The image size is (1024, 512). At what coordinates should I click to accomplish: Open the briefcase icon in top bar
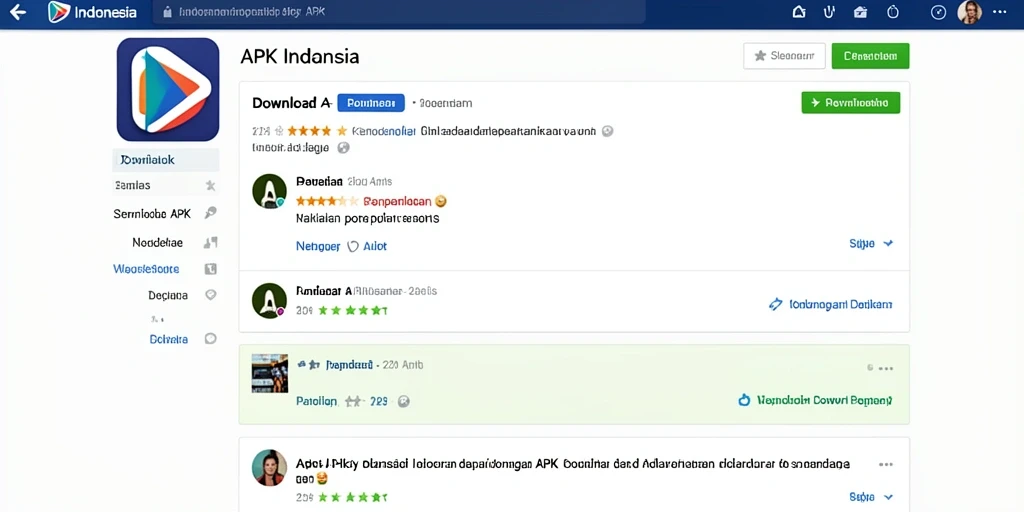click(x=861, y=12)
